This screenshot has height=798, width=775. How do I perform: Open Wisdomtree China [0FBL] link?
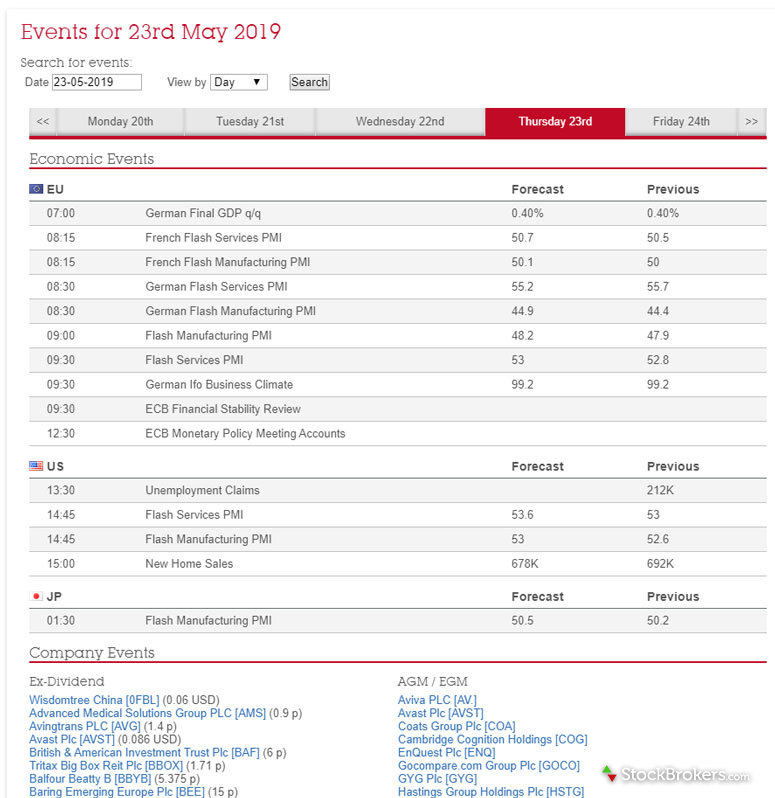[x=94, y=700]
